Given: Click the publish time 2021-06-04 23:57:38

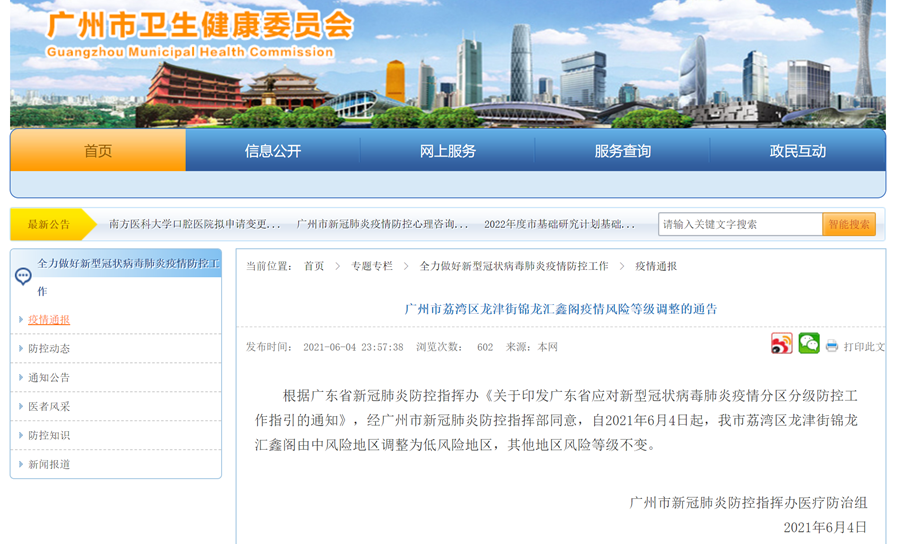Looking at the screenshot, I should (x=353, y=347).
